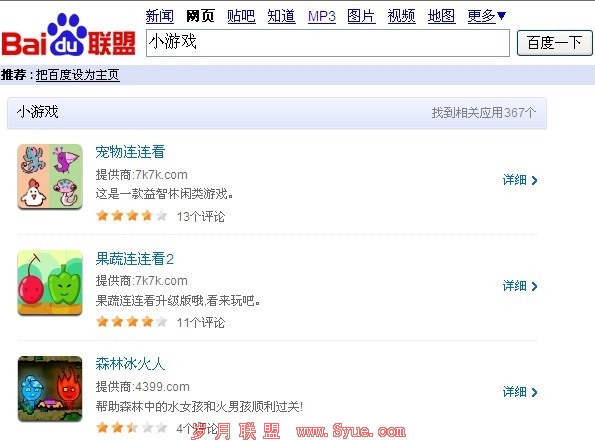The image size is (595, 441).
Task: Open the 果蔬连连看2 game icon
Action: 50,283
